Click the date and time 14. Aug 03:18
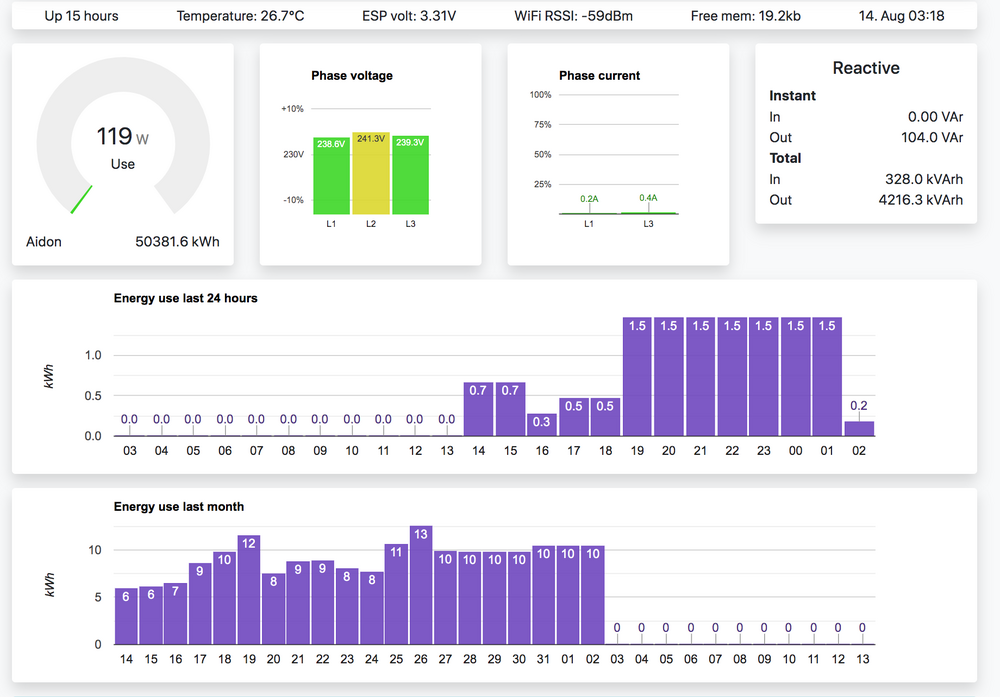 coord(904,17)
